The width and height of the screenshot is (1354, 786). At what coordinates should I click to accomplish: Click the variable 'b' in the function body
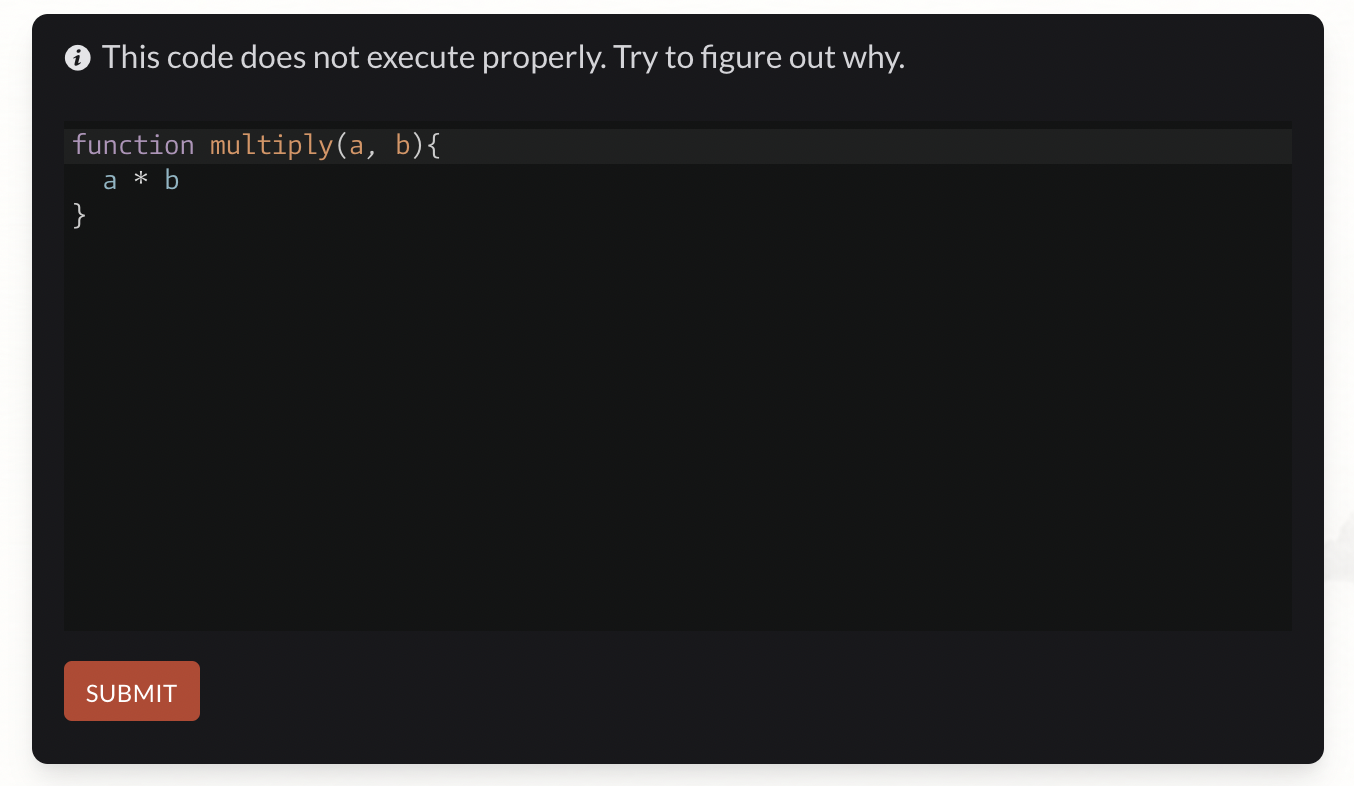[x=172, y=181]
